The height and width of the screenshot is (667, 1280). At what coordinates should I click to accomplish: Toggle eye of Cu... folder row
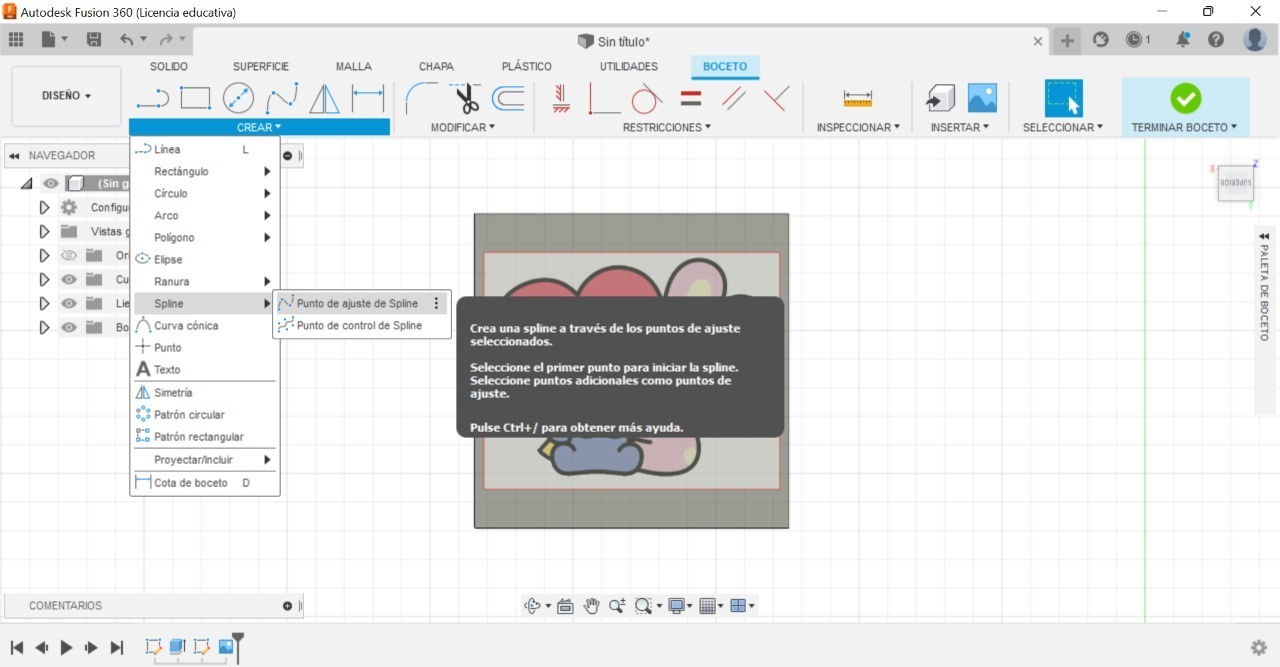[x=68, y=279]
